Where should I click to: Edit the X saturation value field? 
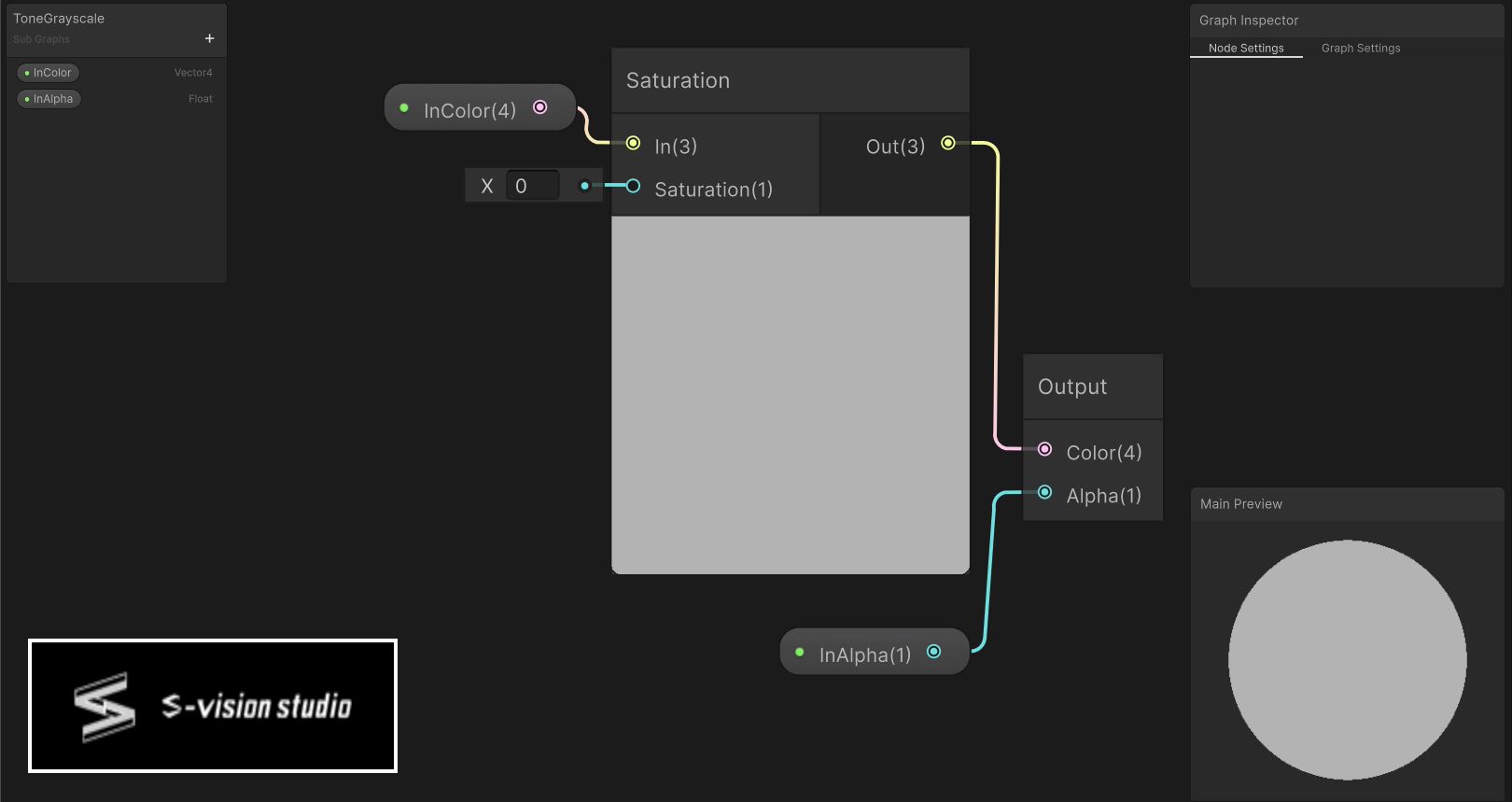(532, 186)
